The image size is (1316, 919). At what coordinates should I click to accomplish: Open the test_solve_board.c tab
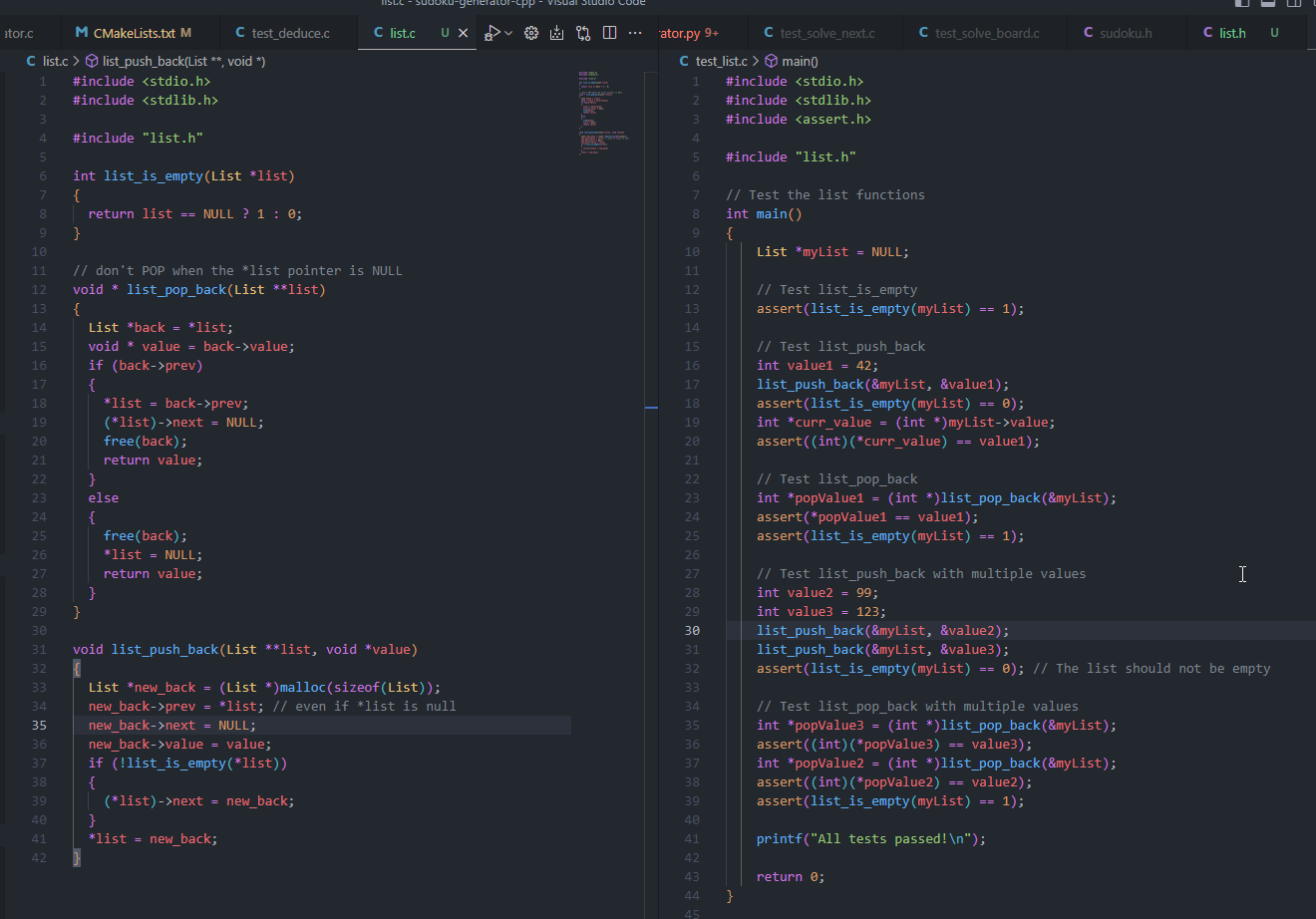pyautogui.click(x=987, y=33)
